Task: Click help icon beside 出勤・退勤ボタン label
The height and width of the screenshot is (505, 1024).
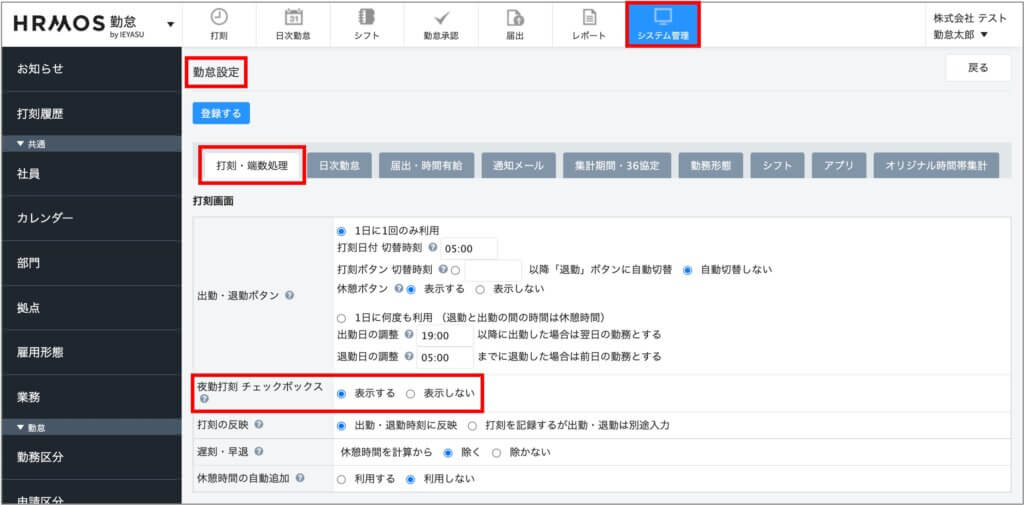Action: [x=289, y=296]
